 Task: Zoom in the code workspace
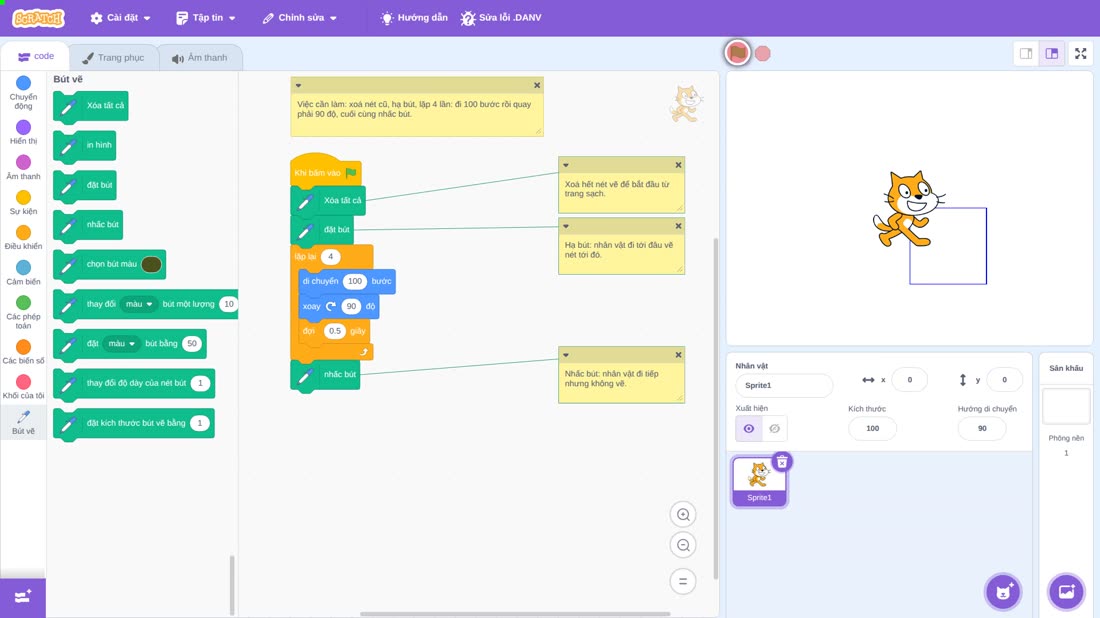(683, 514)
